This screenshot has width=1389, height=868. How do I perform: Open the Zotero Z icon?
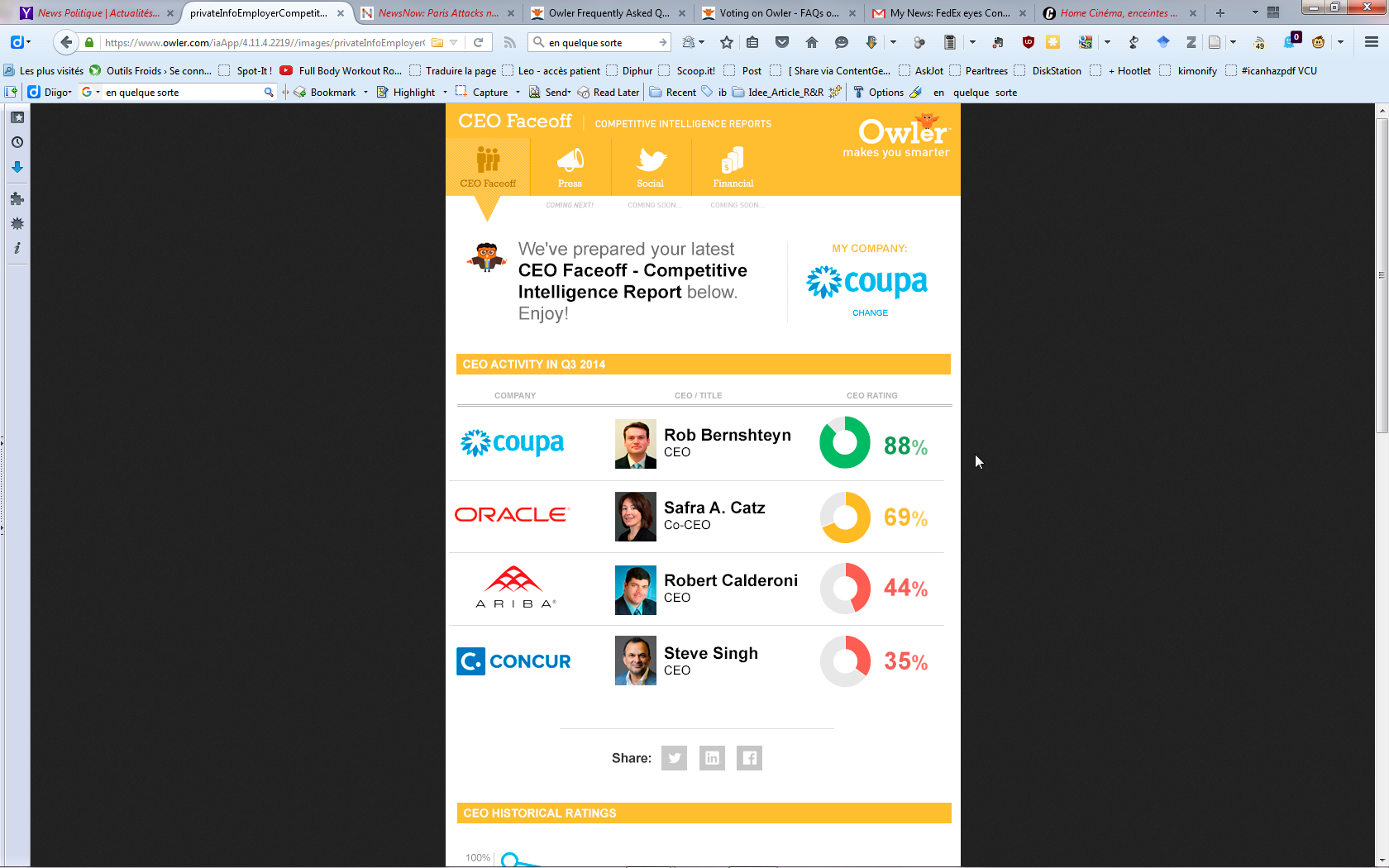[x=1191, y=42]
